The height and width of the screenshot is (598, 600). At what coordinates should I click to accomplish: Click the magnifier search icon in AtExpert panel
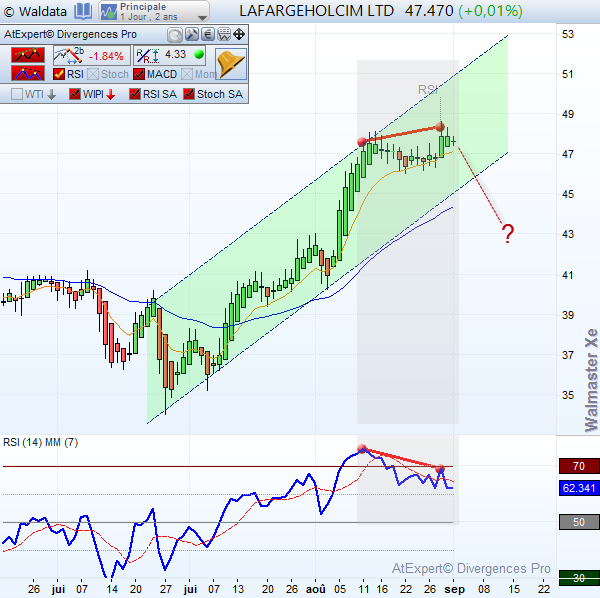click(x=175, y=35)
